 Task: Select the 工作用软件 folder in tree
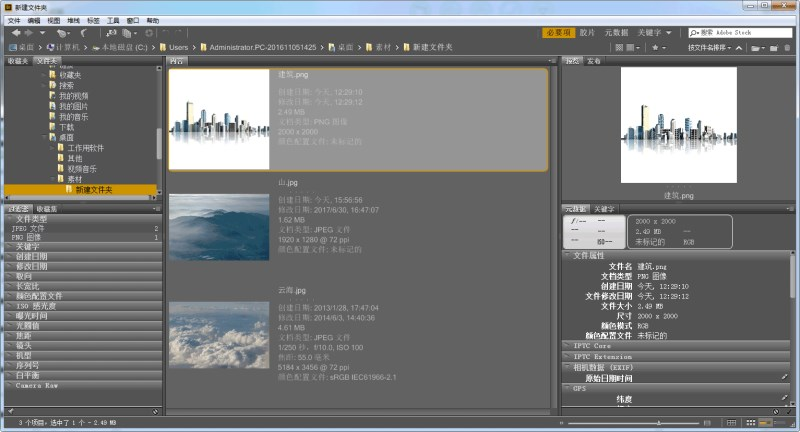pos(86,148)
